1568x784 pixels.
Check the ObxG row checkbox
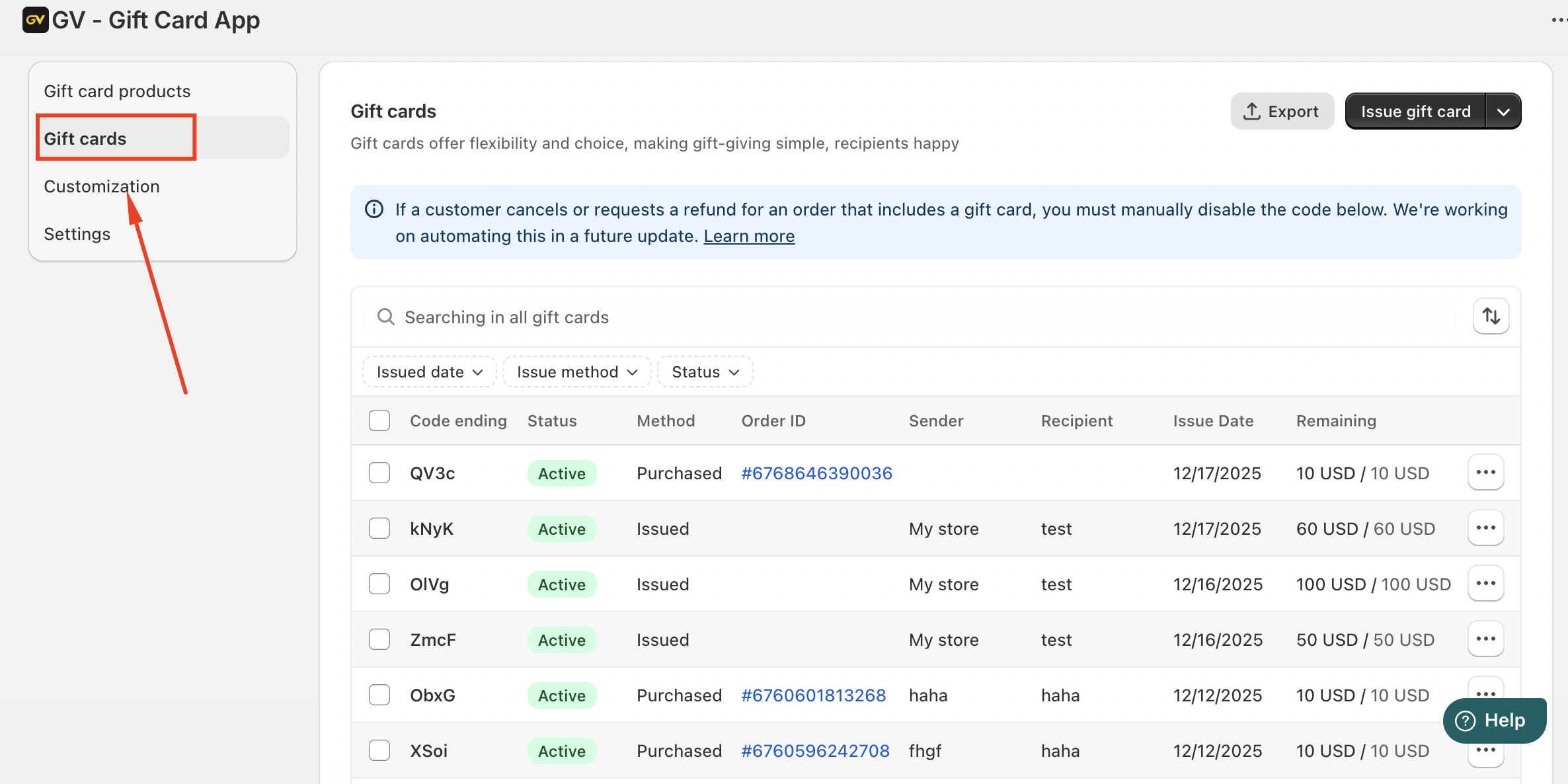pos(379,695)
